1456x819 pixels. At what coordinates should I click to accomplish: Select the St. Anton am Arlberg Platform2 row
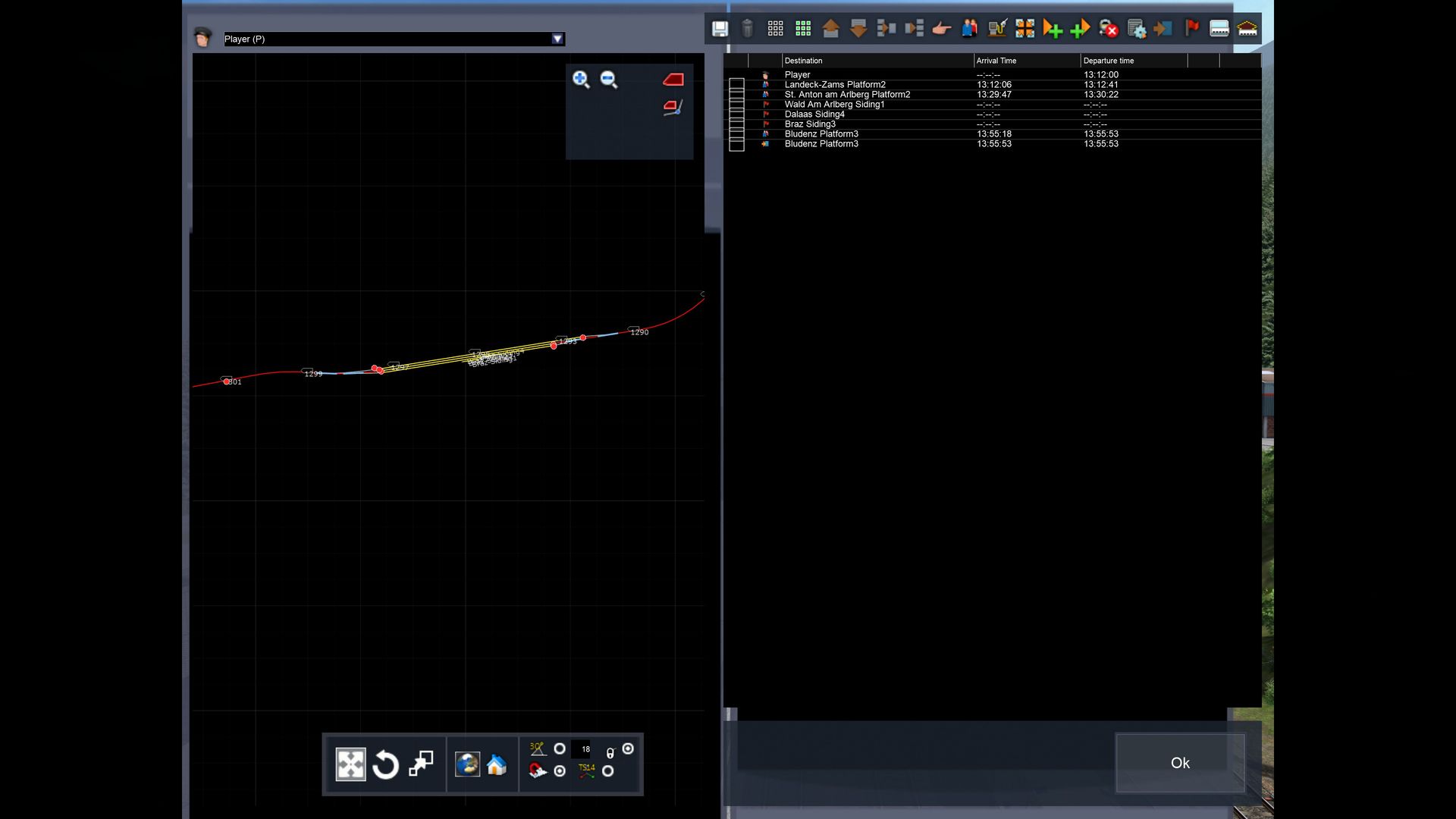[x=847, y=95]
